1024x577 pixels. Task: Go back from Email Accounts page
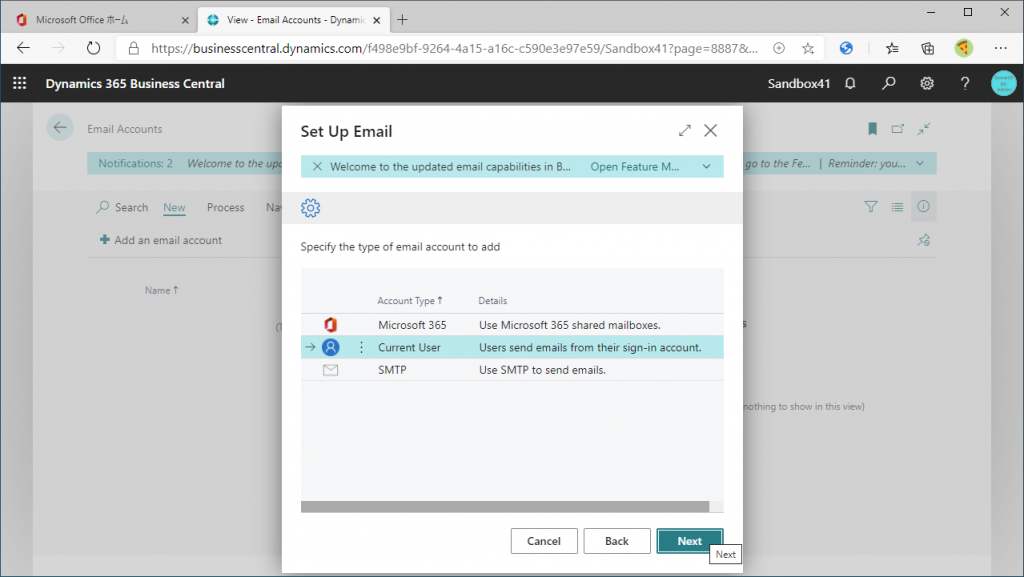coord(60,128)
